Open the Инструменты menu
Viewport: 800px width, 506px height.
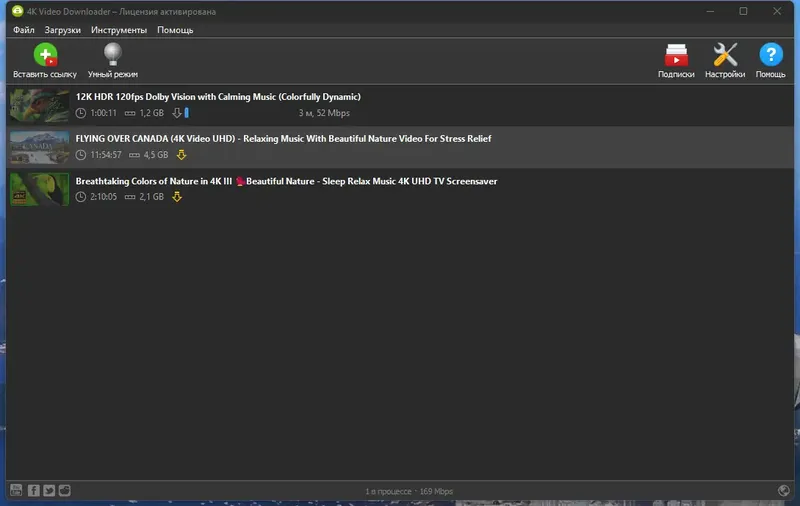coord(119,30)
